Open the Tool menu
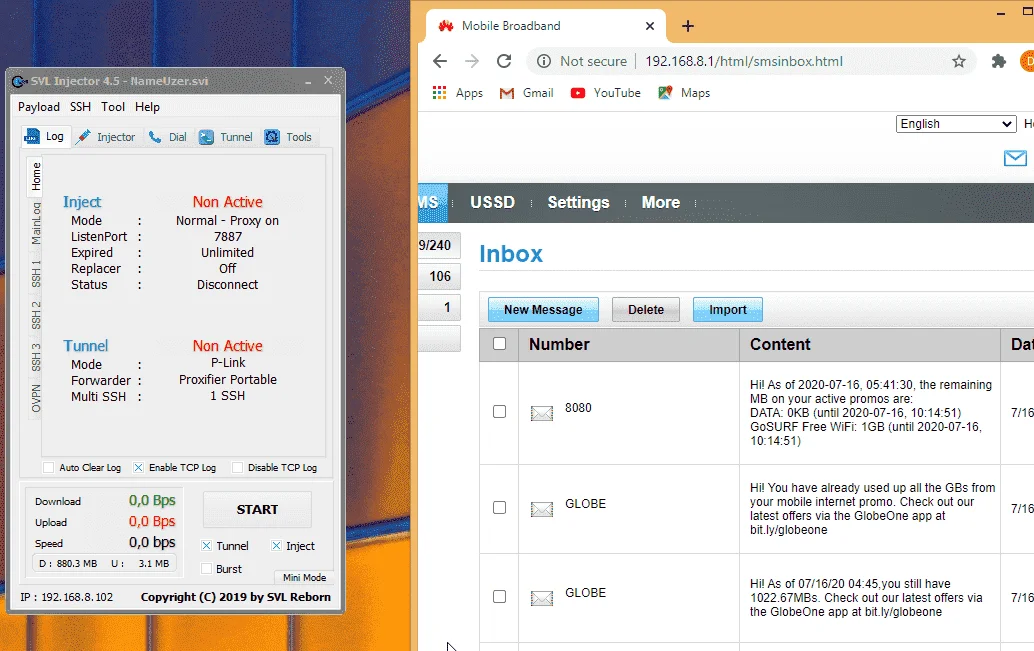1034x651 pixels. [x=113, y=107]
